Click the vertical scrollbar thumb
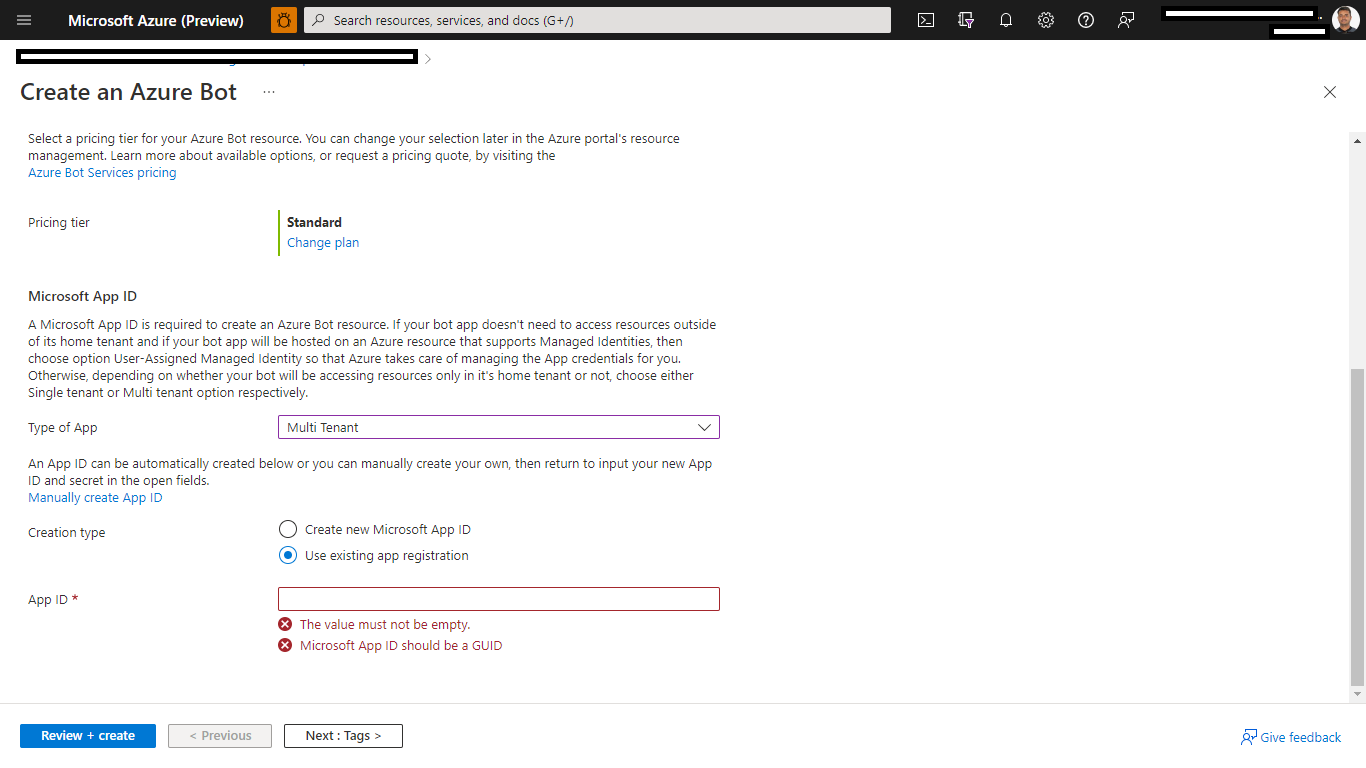 [1357, 525]
